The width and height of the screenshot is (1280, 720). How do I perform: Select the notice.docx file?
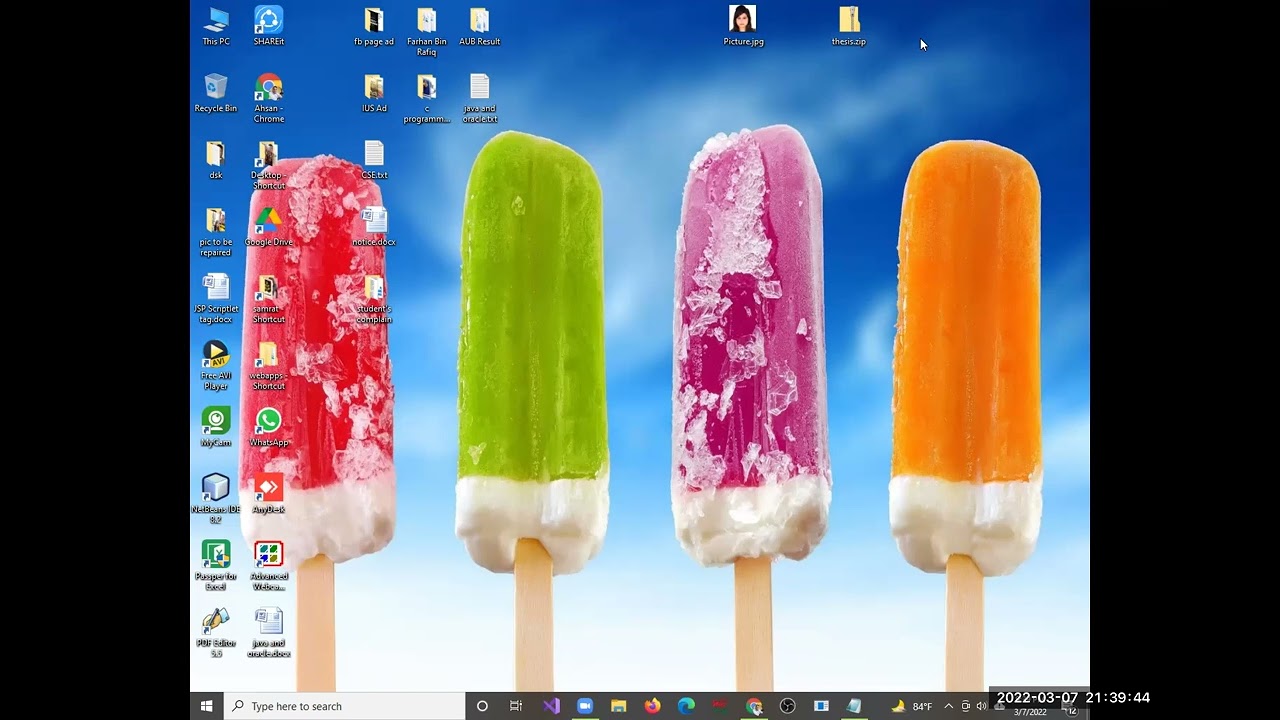[374, 227]
